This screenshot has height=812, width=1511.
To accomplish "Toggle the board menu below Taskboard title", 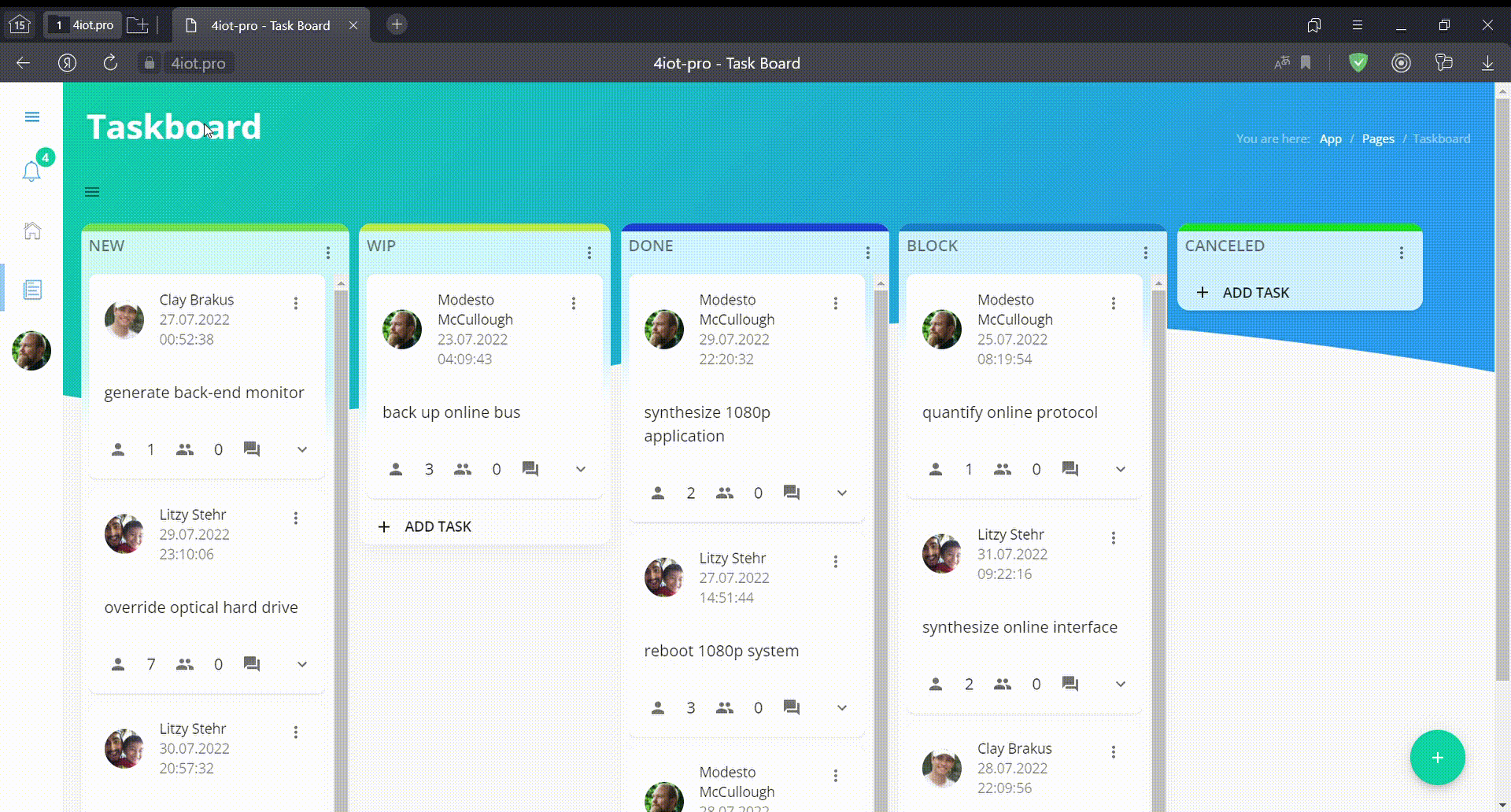I will (x=92, y=192).
